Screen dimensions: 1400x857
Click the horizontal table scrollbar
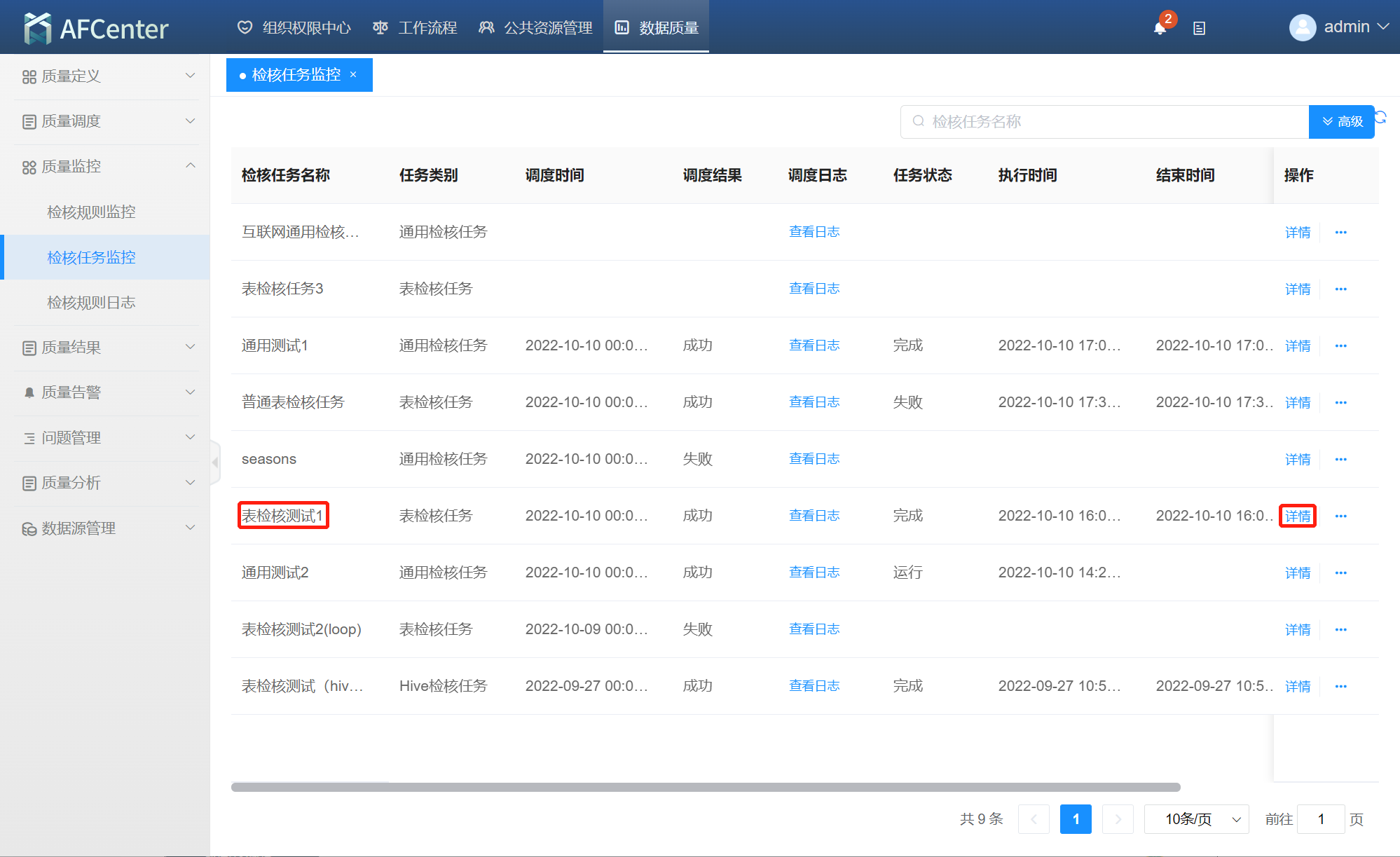[705, 787]
